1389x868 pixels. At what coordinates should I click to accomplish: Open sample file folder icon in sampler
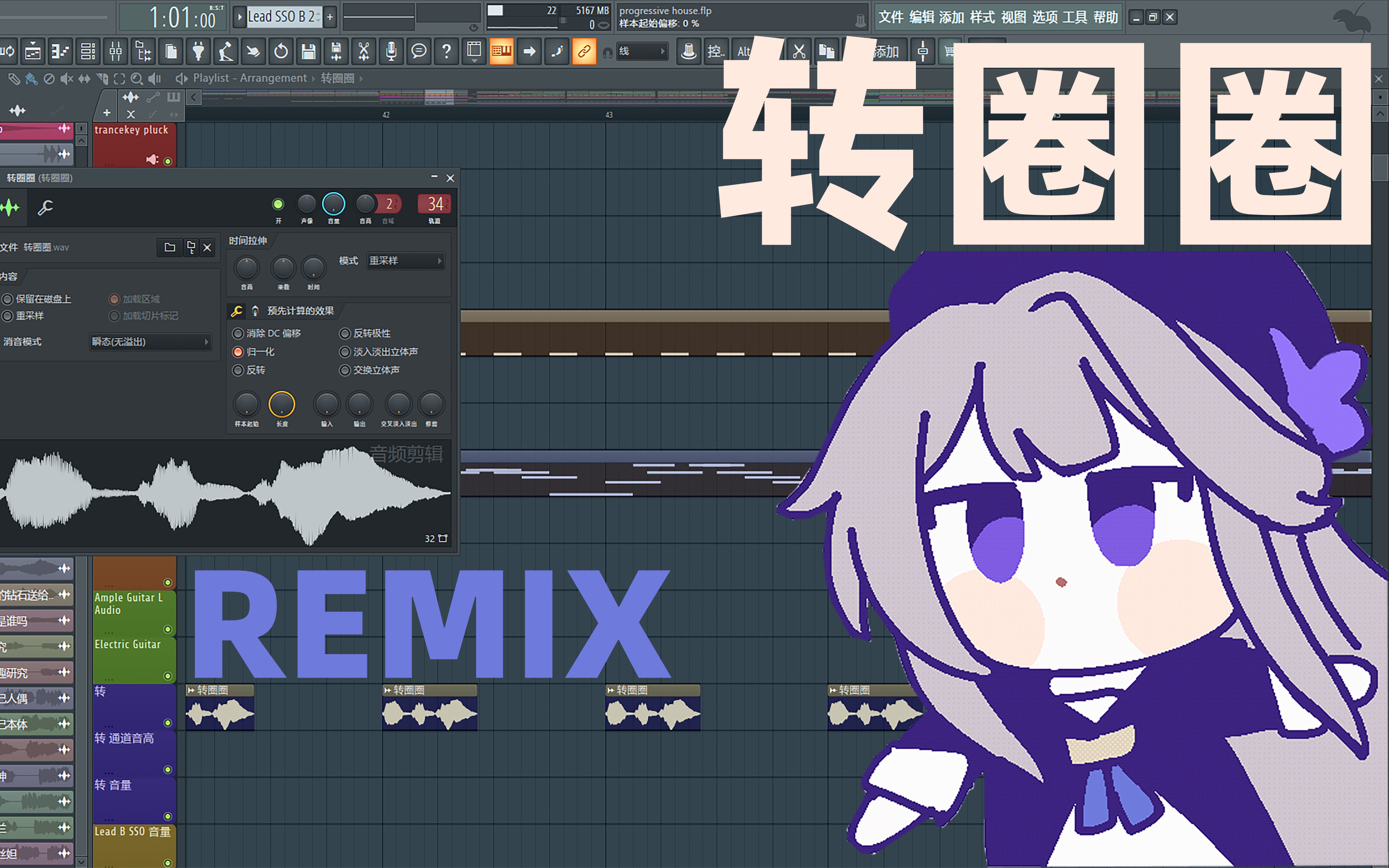coord(170,247)
